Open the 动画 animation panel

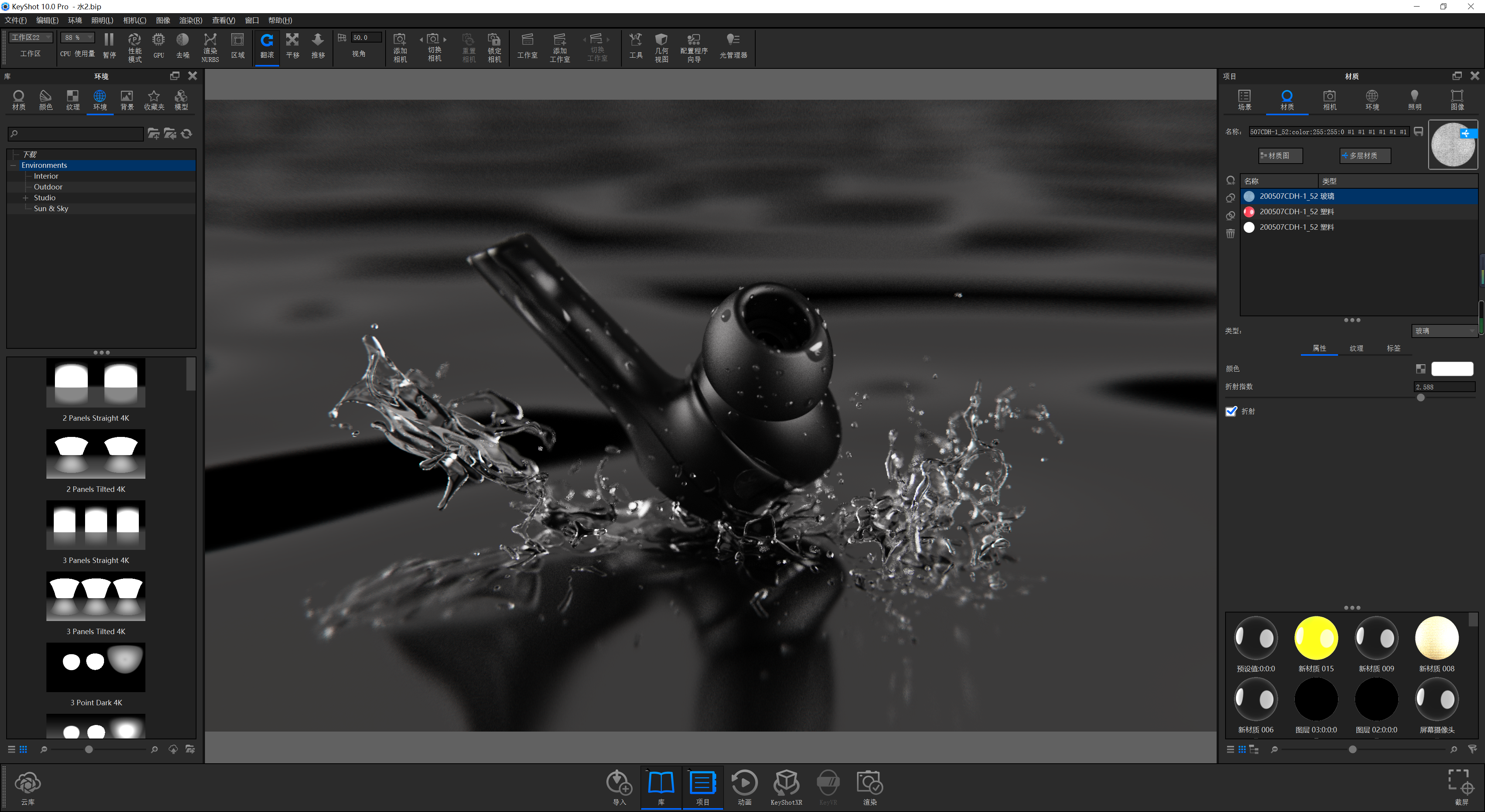(x=744, y=788)
